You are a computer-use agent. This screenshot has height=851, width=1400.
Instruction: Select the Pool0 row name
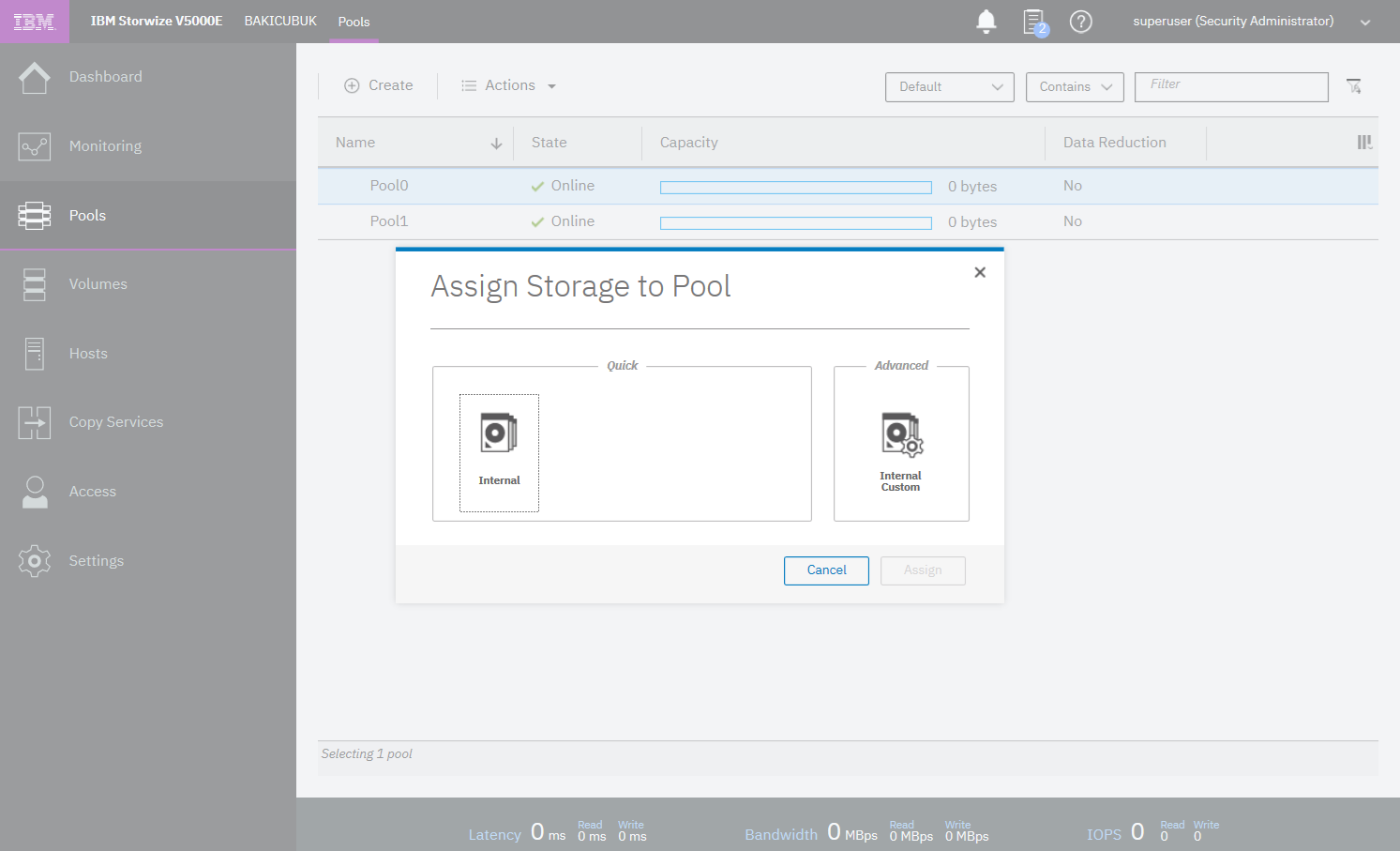pos(389,186)
